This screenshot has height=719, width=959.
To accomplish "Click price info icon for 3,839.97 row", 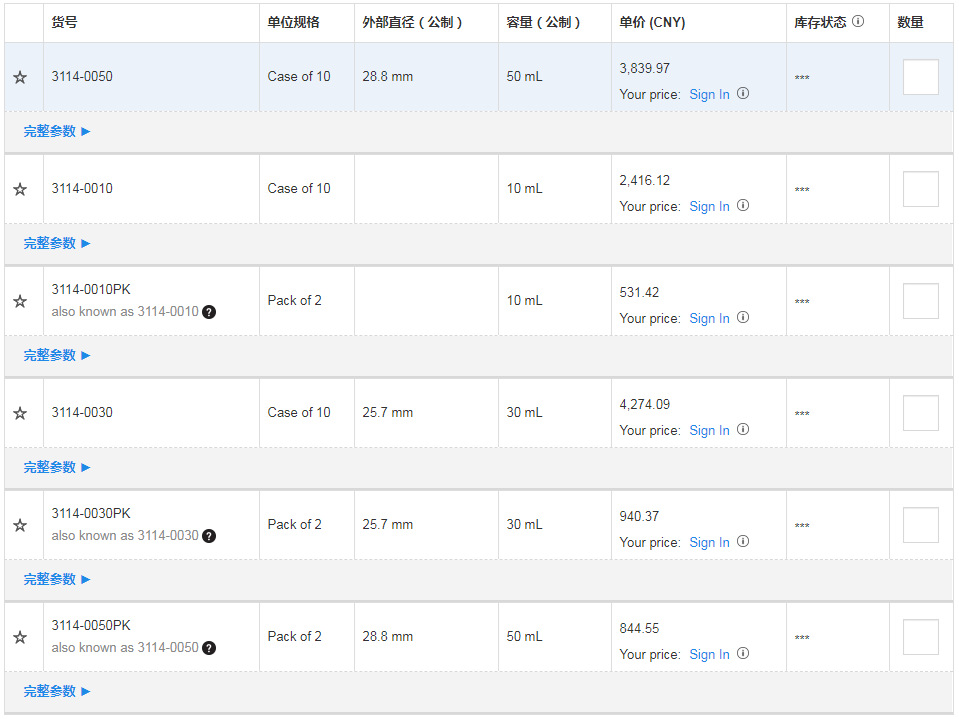I will pos(743,94).
